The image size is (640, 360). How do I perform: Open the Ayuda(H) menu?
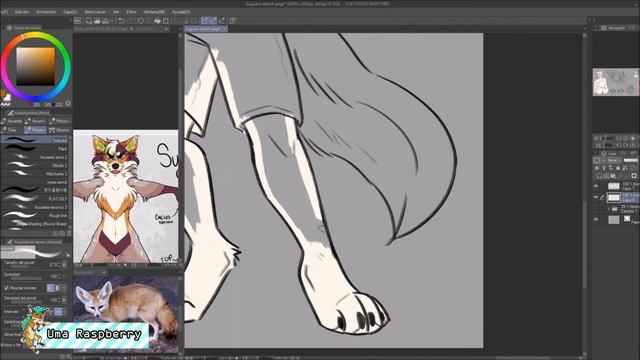point(181,12)
